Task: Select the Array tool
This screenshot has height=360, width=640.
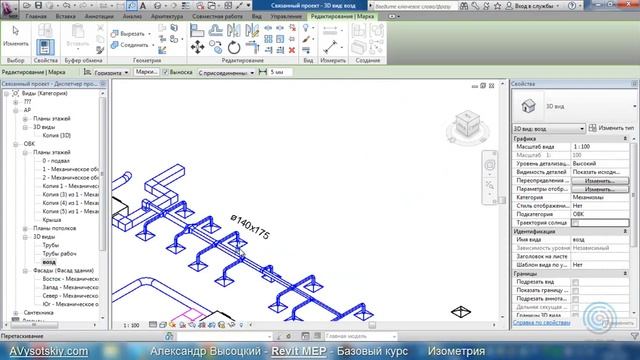Action: [x=268, y=39]
